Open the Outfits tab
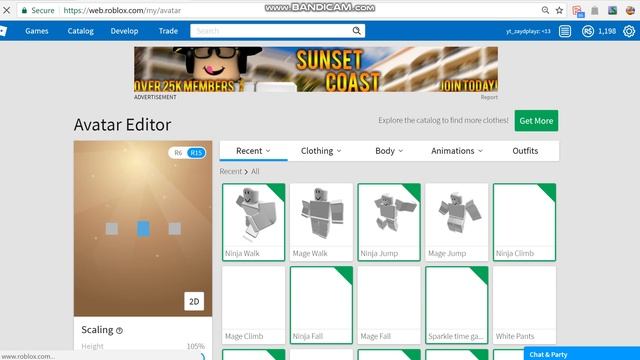Screen dimensions: 640x360 click(525, 151)
